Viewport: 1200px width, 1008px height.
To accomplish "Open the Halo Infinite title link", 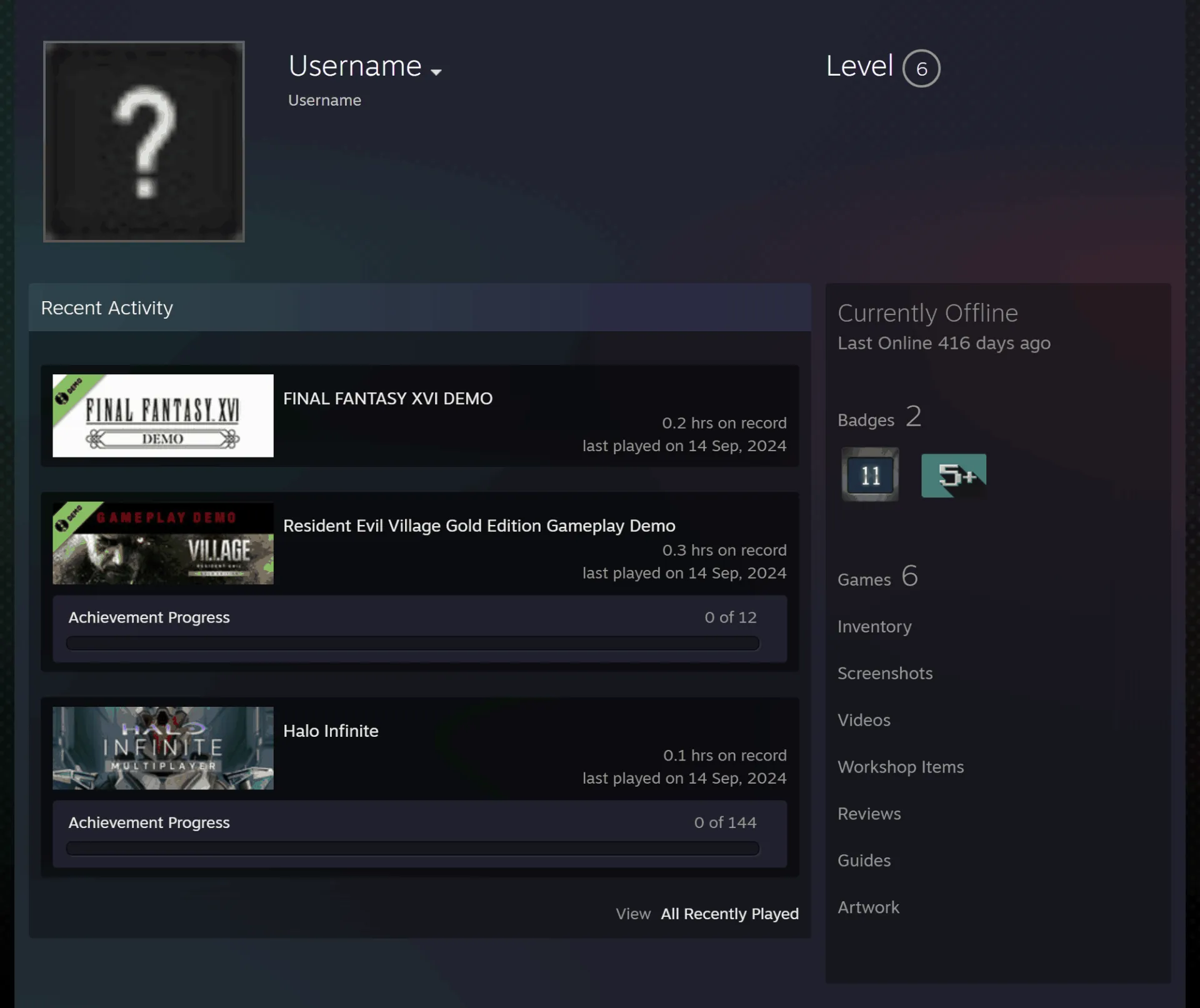I will click(331, 731).
